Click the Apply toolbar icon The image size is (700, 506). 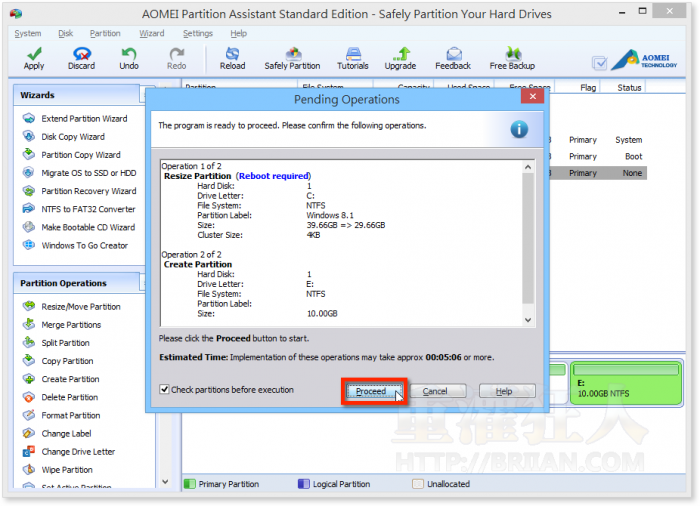point(34,58)
